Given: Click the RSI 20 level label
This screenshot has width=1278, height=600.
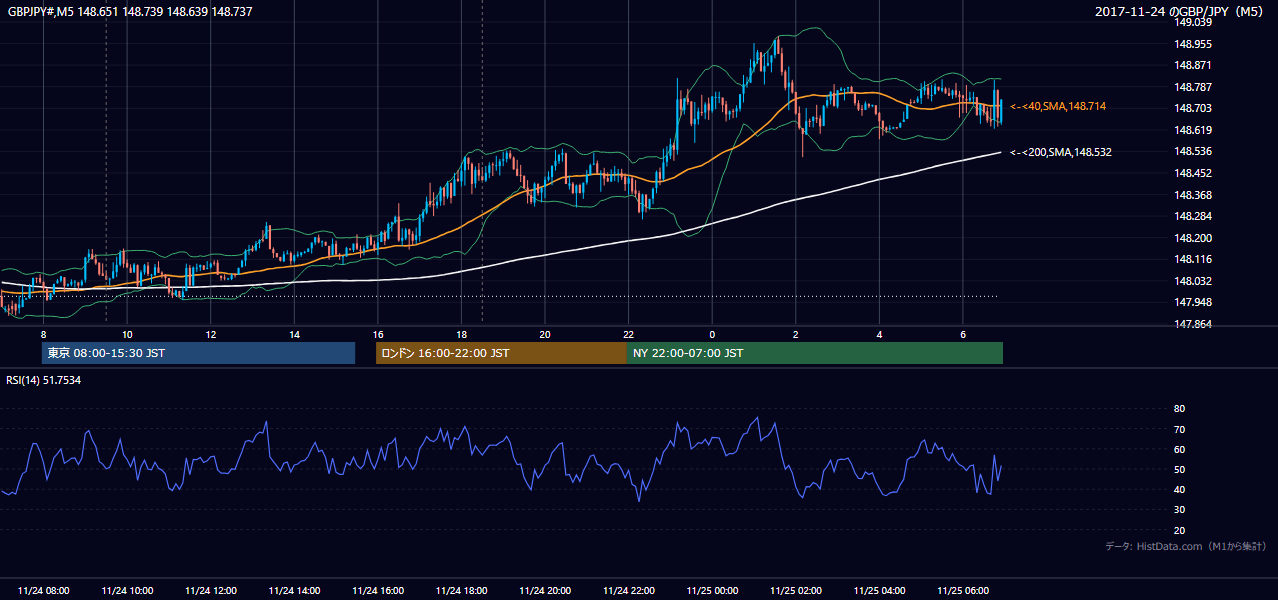Looking at the screenshot, I should tap(1179, 531).
